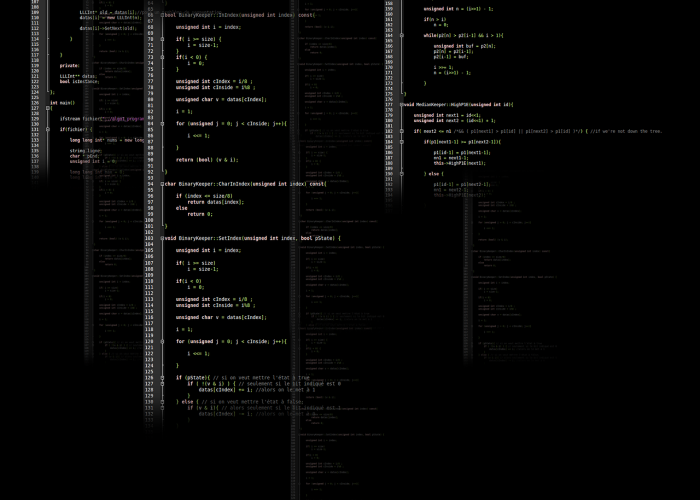Screen dimensions: 700x500
Task: Collapse the BinaryKeeper::SetIndex function fold marker
Action: [x=162, y=238]
